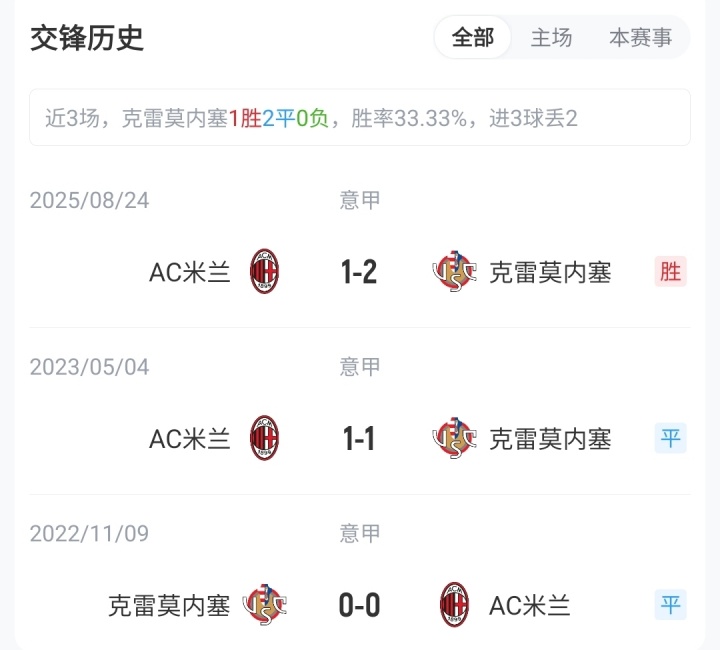Image resolution: width=720 pixels, height=650 pixels.
Task: Switch to the 主场 tab
Action: pos(551,38)
